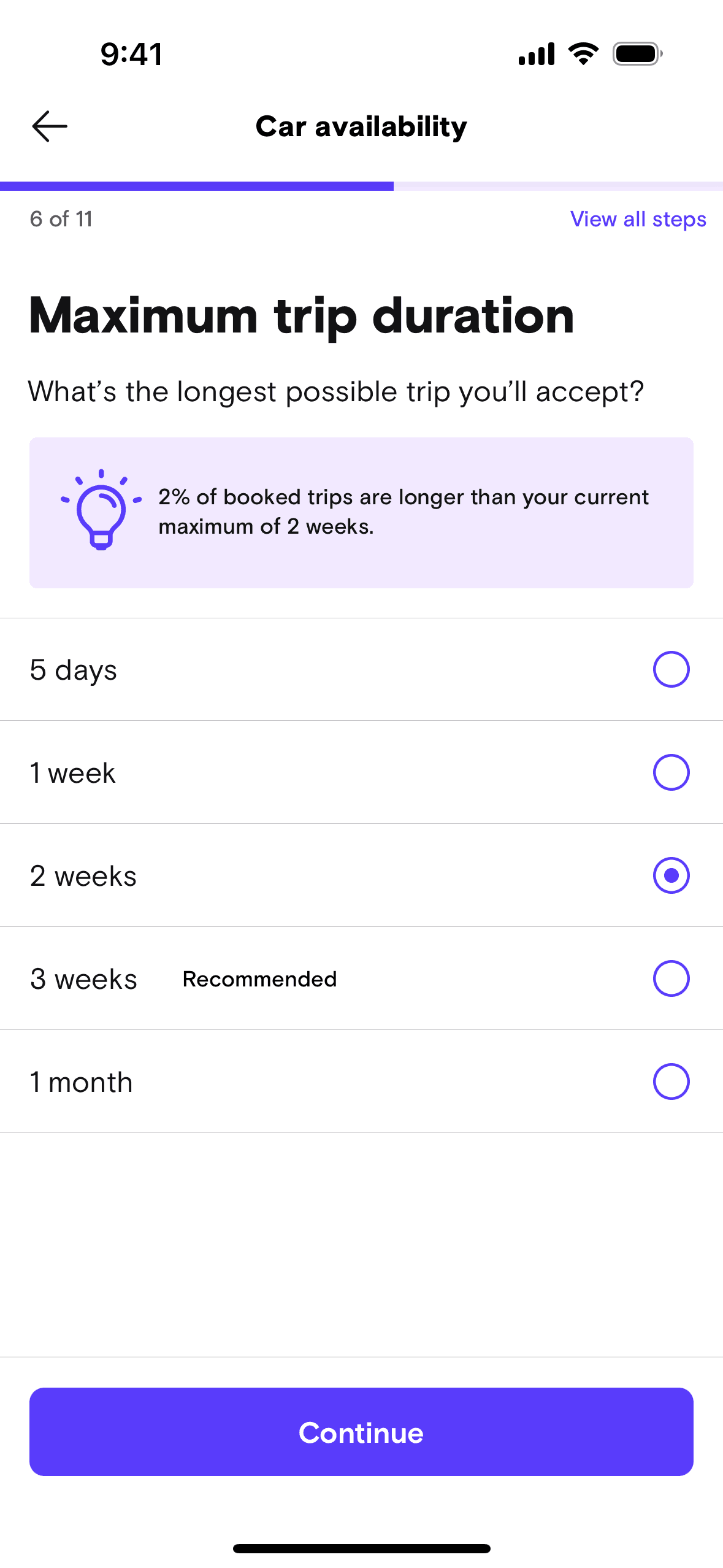723x1568 pixels.
Task: Tap the 3 weeks option label
Action: pyautogui.click(x=83, y=979)
